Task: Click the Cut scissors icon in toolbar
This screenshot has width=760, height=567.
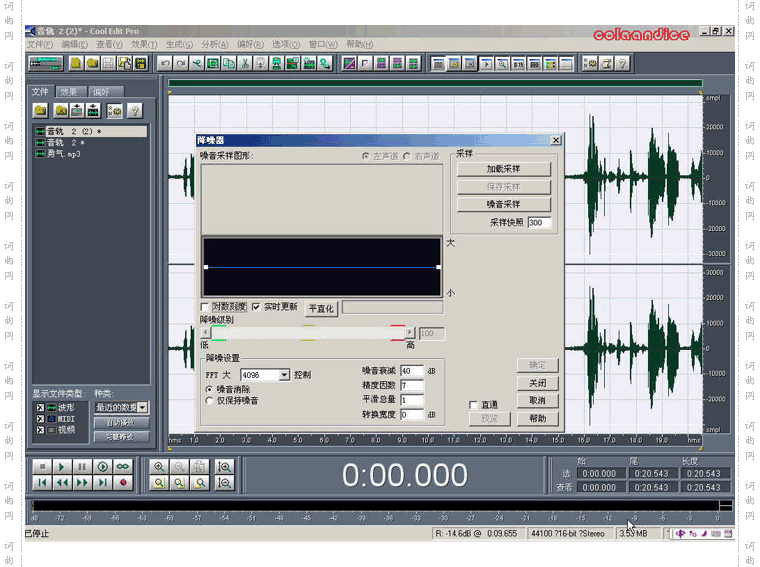Action: click(x=245, y=63)
